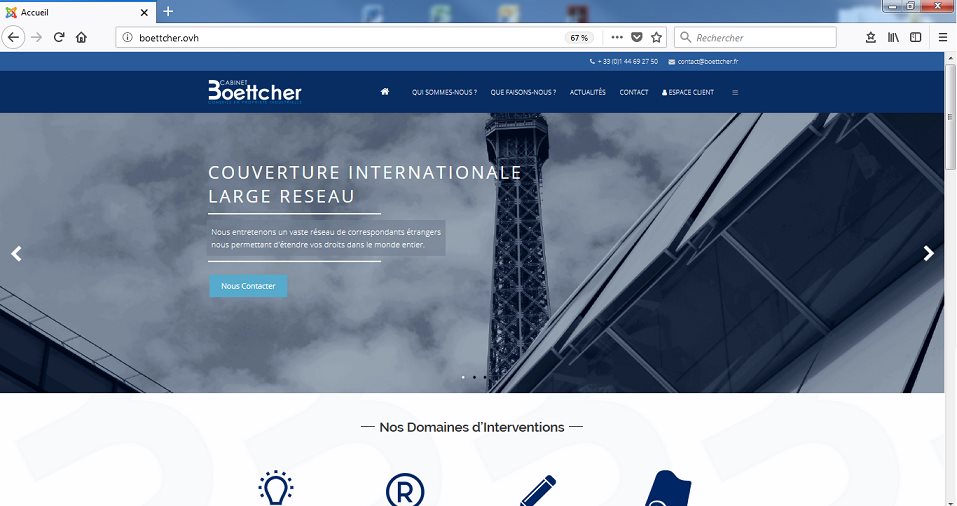
Task: Open the Qui sommes-nous menu item
Action: tap(444, 92)
